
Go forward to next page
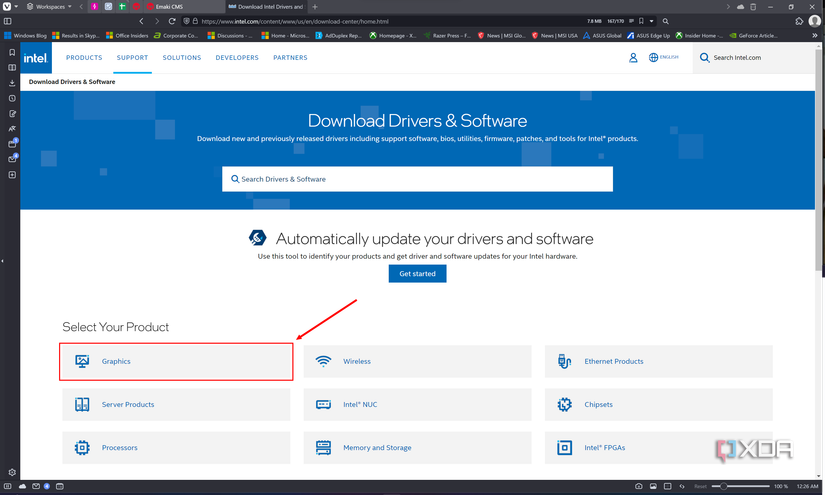tap(156, 21)
